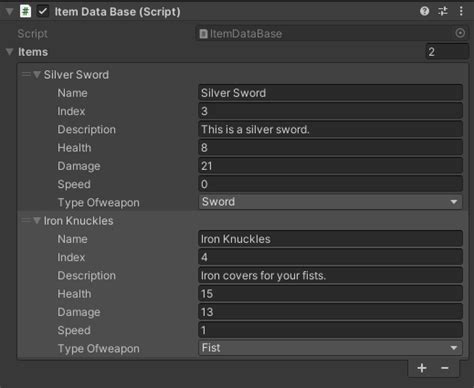Screen dimensions: 474x388
Task: Click the 'Items' list label
Action: click(x=33, y=52)
